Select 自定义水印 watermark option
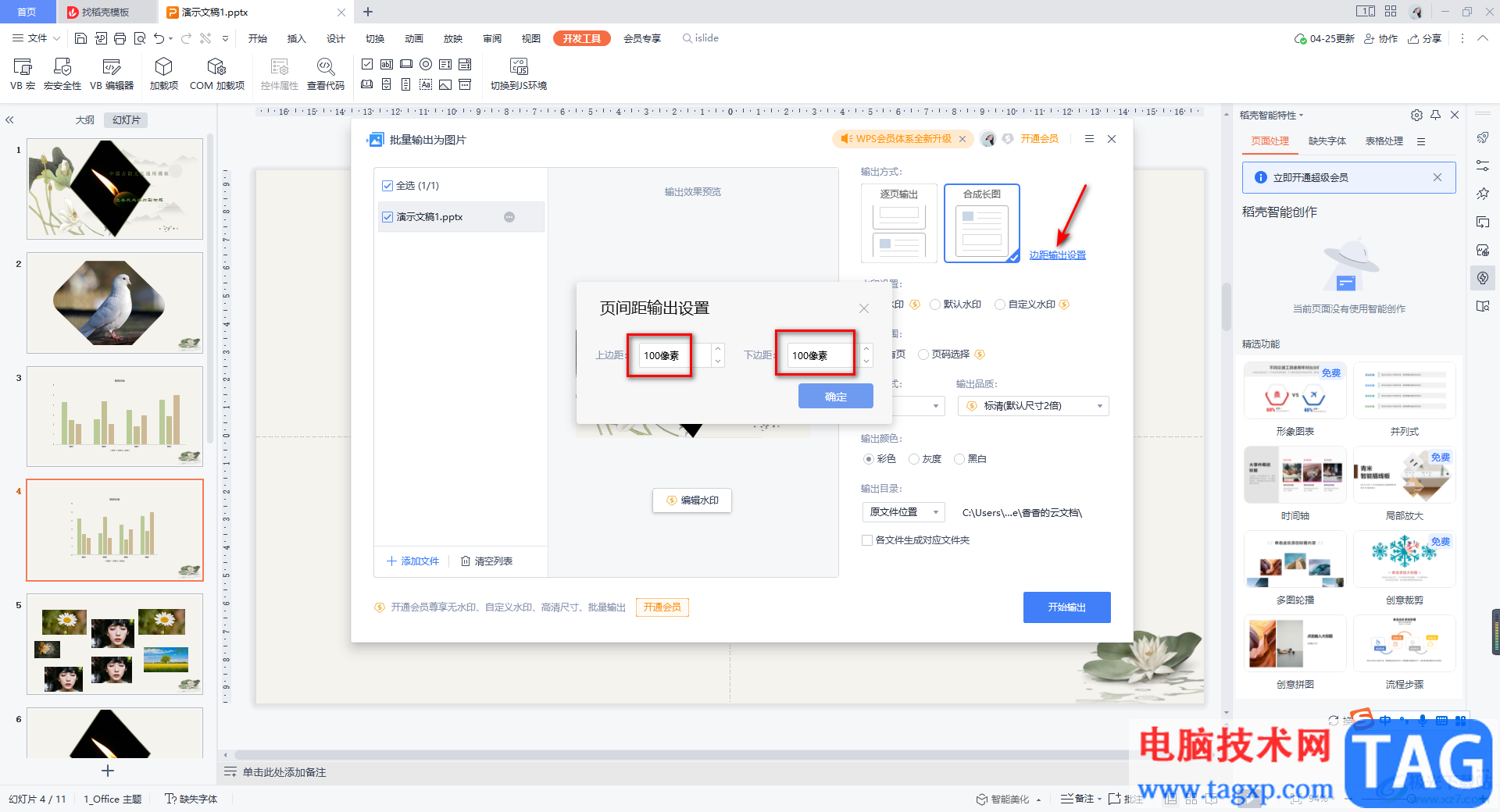Viewport: 1500px width, 812px height. coord(1000,304)
